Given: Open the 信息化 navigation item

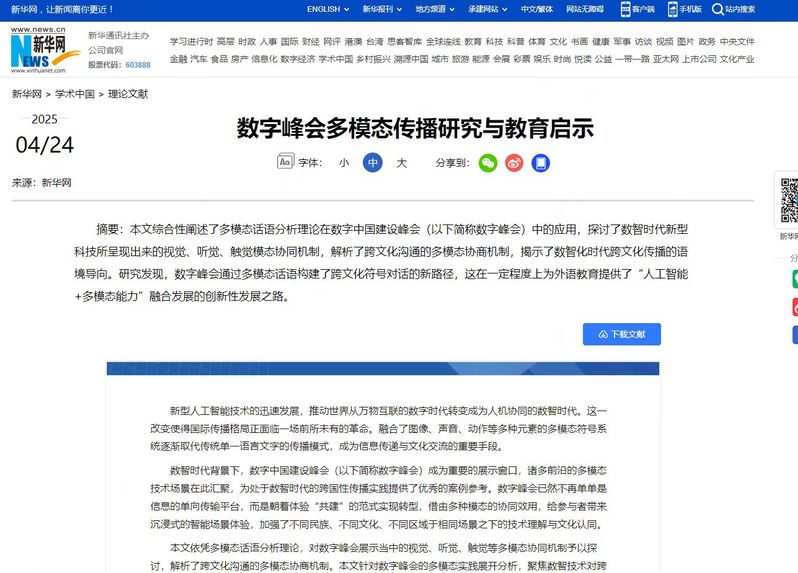Looking at the screenshot, I should click(264, 59).
